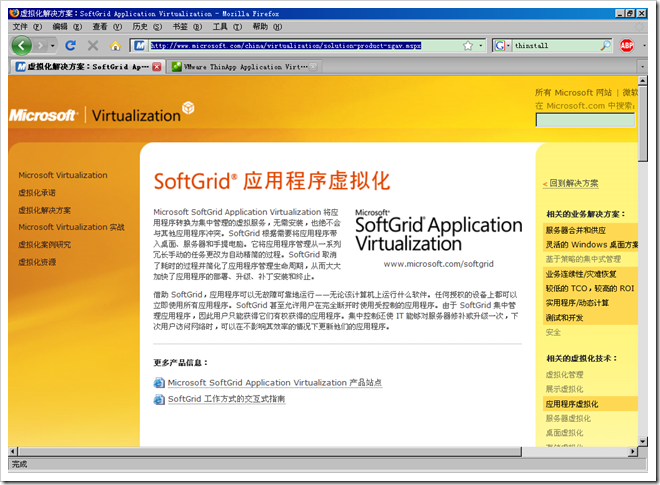The width and height of the screenshot is (660, 485).
Task: Open 所有 Microsoft 网站 link
Action: (573, 92)
